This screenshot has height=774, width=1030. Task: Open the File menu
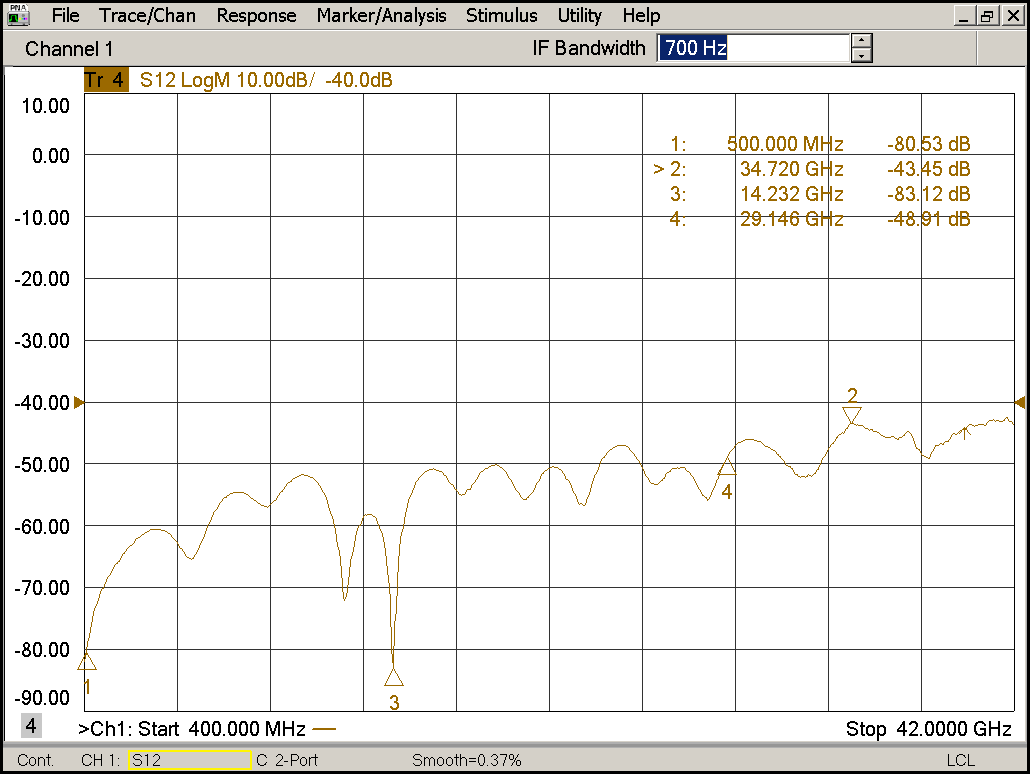click(x=65, y=15)
